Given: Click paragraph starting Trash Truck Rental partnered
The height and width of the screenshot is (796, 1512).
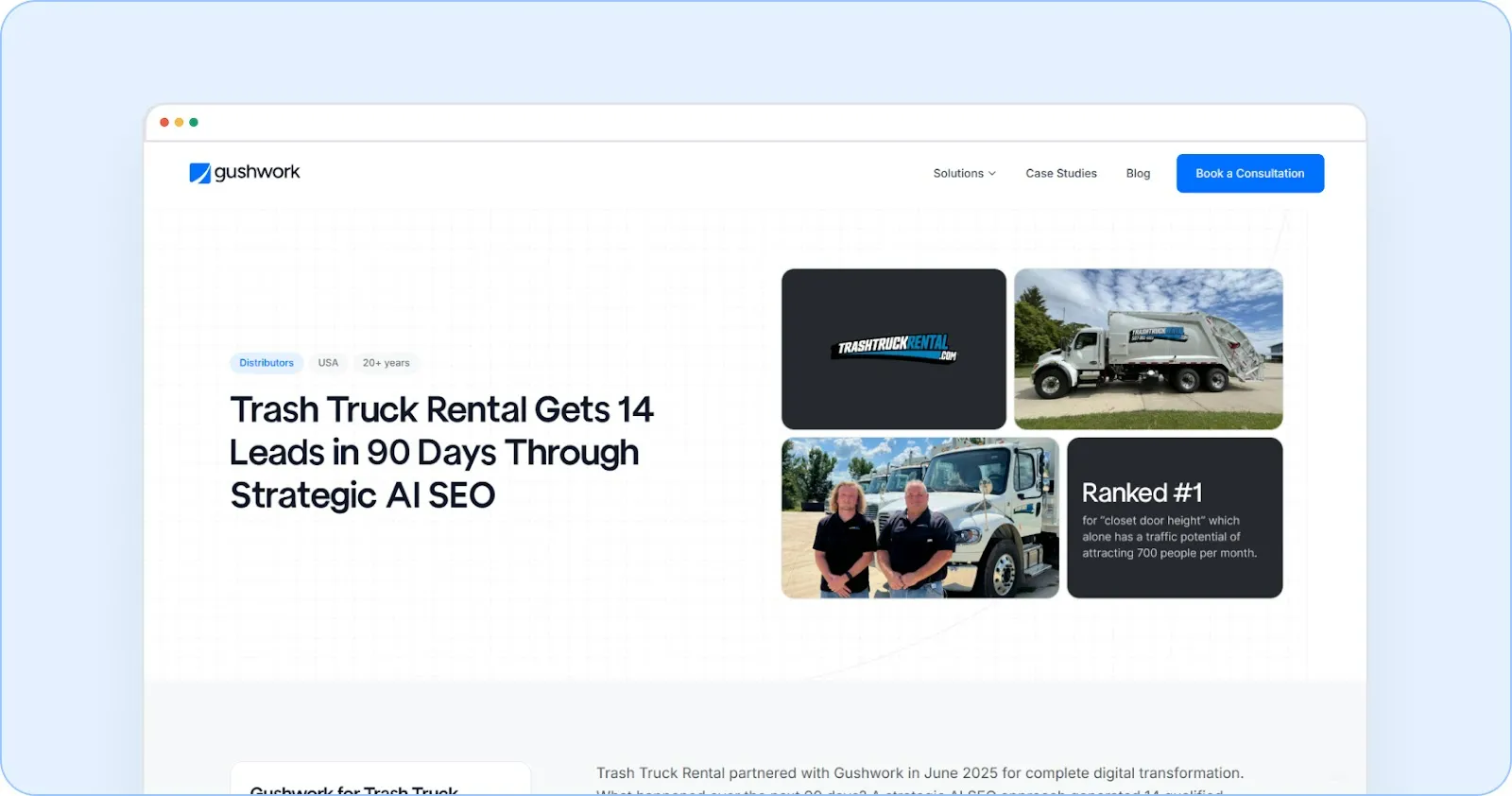Looking at the screenshot, I should point(919,782).
